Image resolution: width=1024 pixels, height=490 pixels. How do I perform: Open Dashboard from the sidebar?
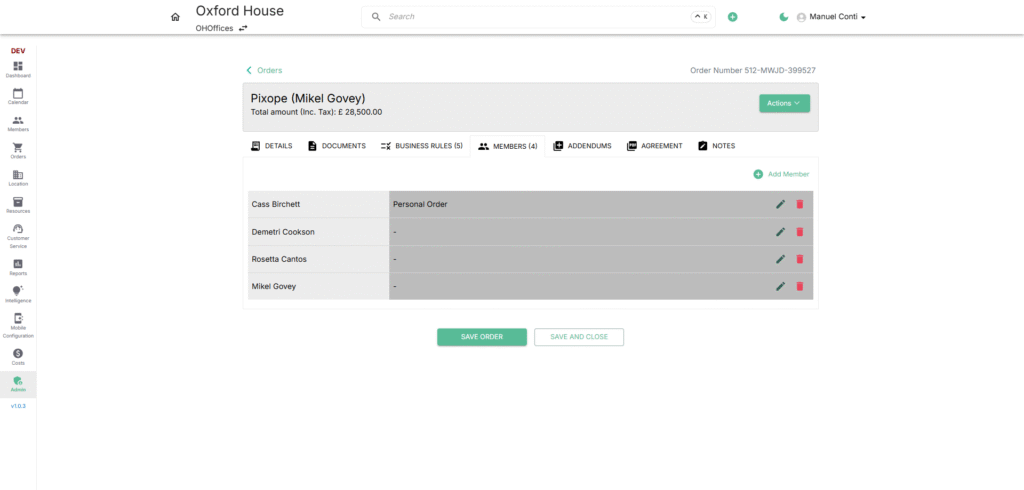[18, 69]
